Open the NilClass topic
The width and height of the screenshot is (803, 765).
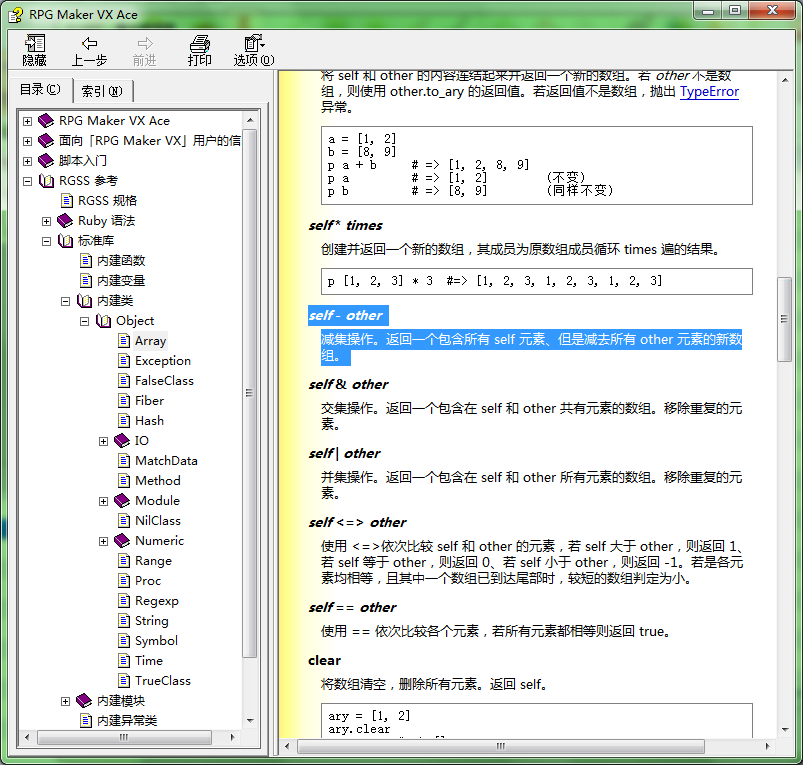tap(158, 520)
